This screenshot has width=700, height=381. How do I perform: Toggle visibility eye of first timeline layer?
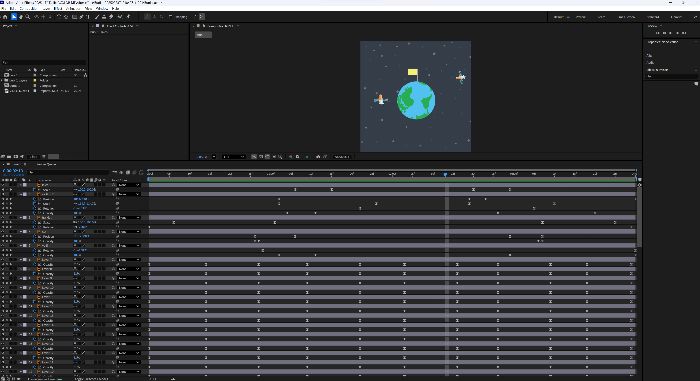tap(3, 184)
